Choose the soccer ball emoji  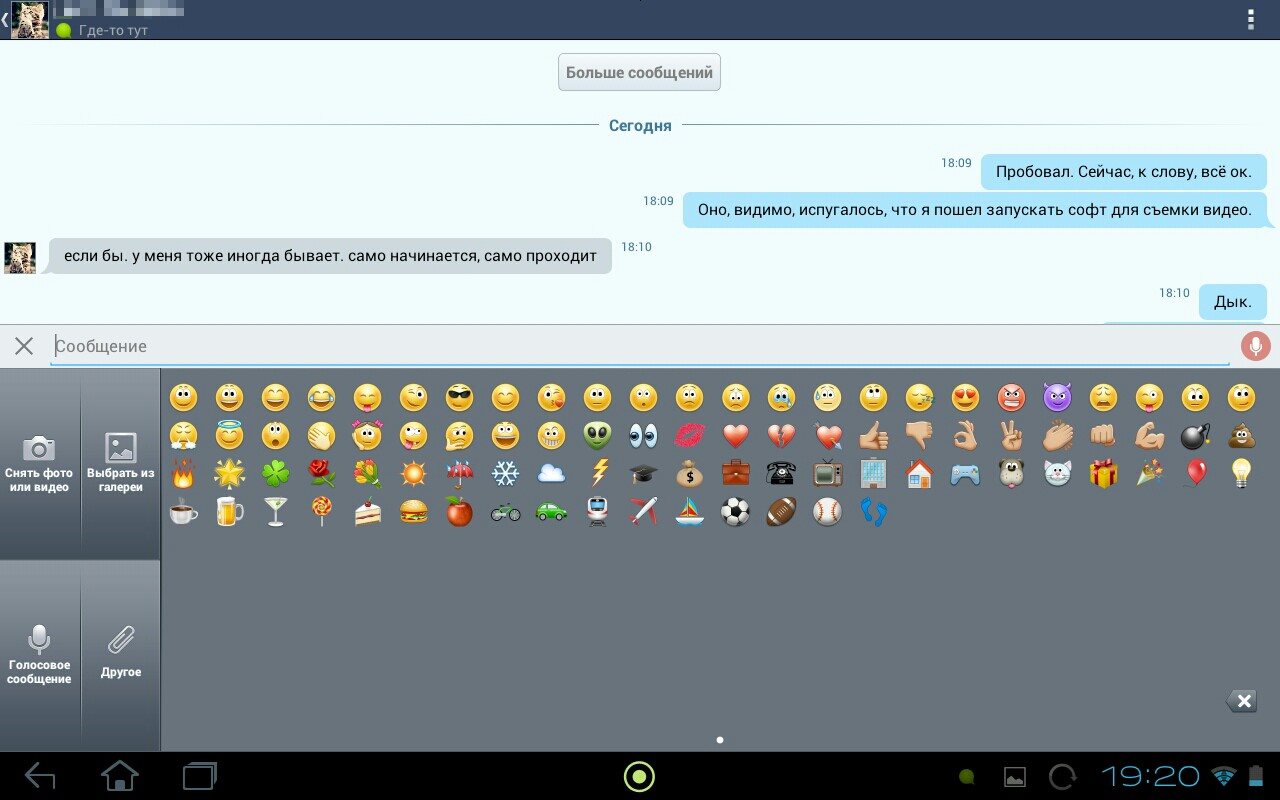pyautogui.click(x=735, y=512)
